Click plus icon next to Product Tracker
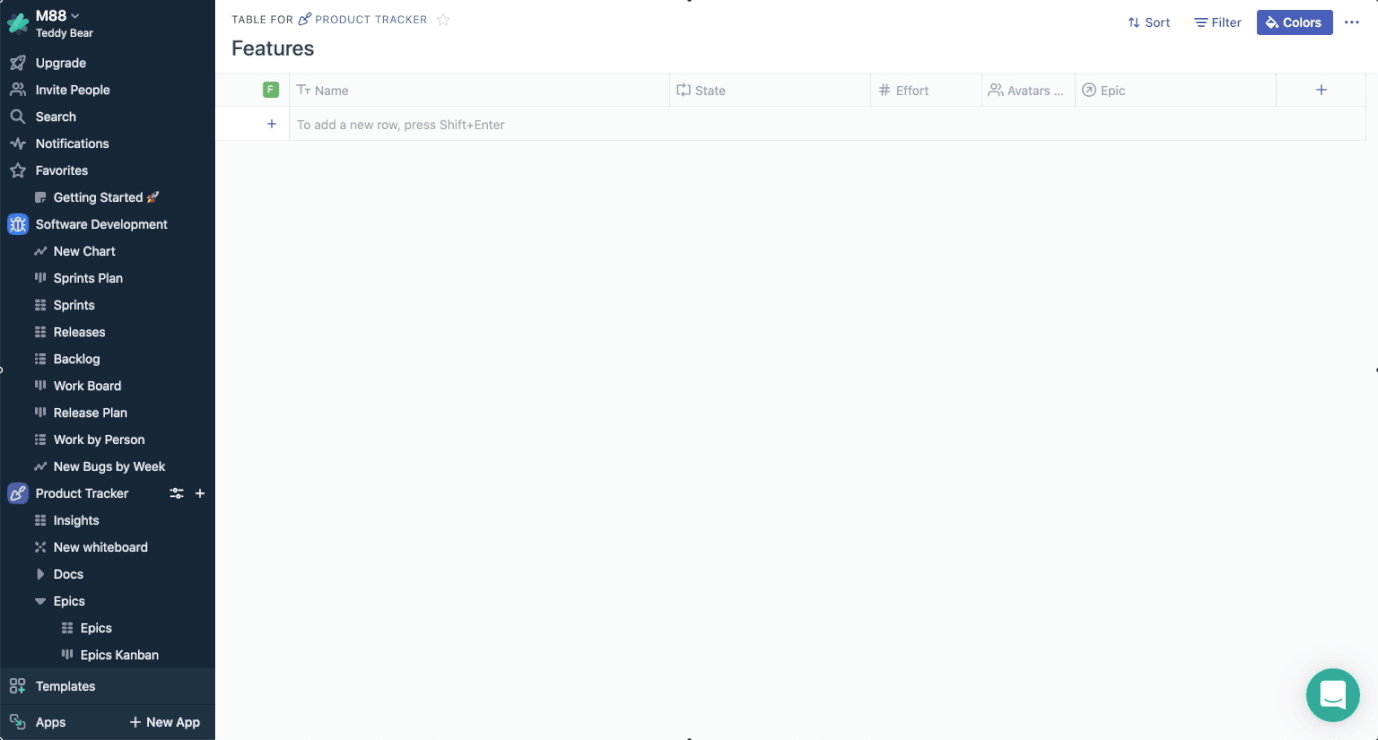The height and width of the screenshot is (740, 1378). 200,494
